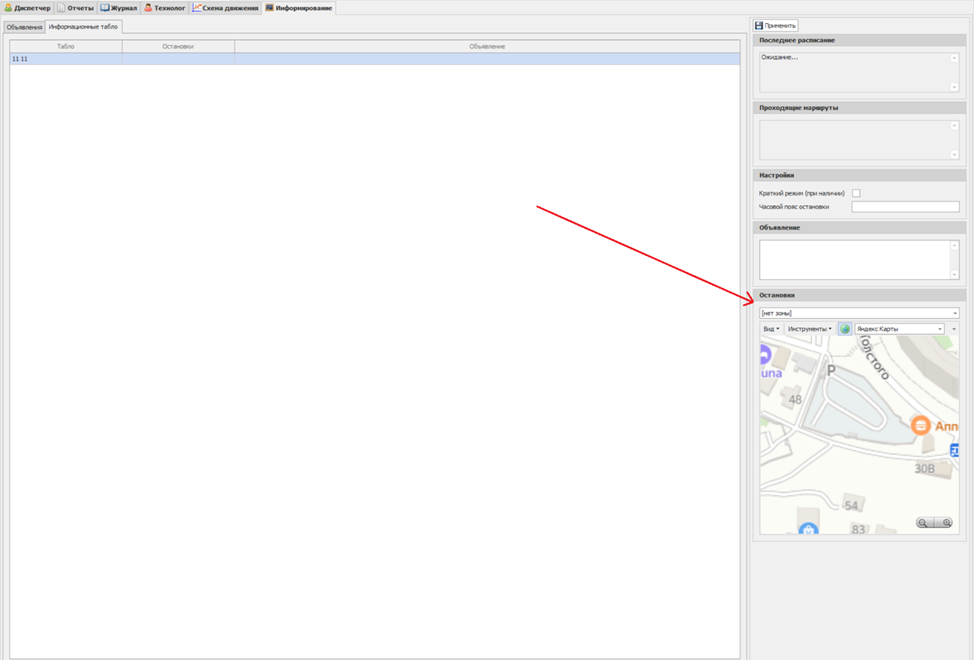Switch to the Объявления sub-tab
This screenshot has width=974, height=660.
point(24,27)
